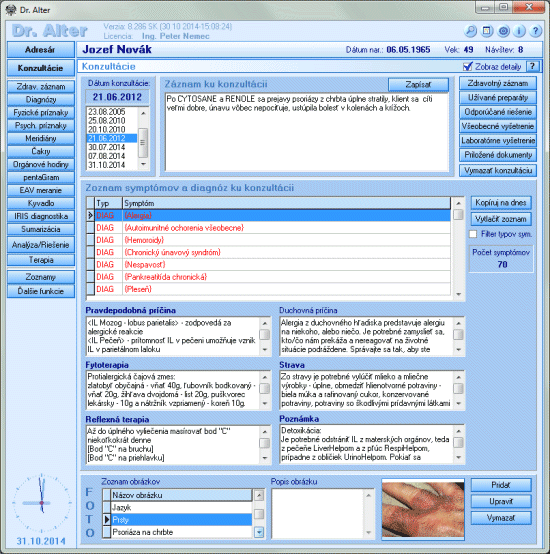Open Zoznamy sidebar item
Viewport: 550px width, 554px height.
pos(41,277)
